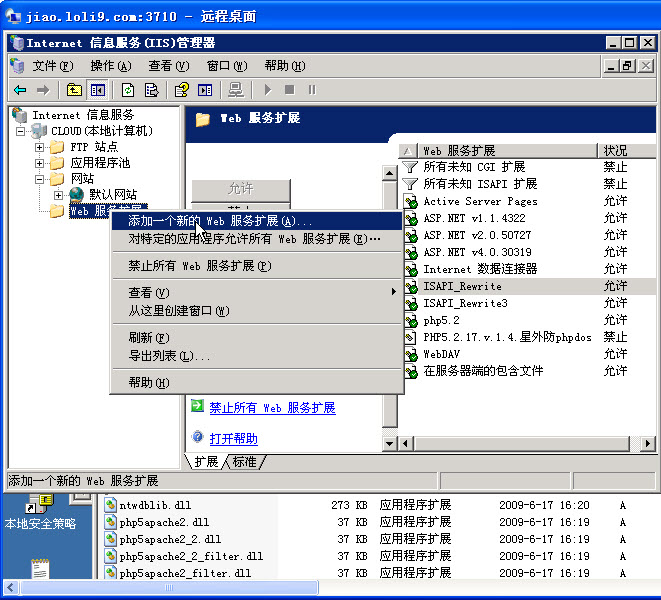Screen dimensions: 661x600
Task: Click the filter icon for unknown CGI extensions
Action: coord(410,167)
